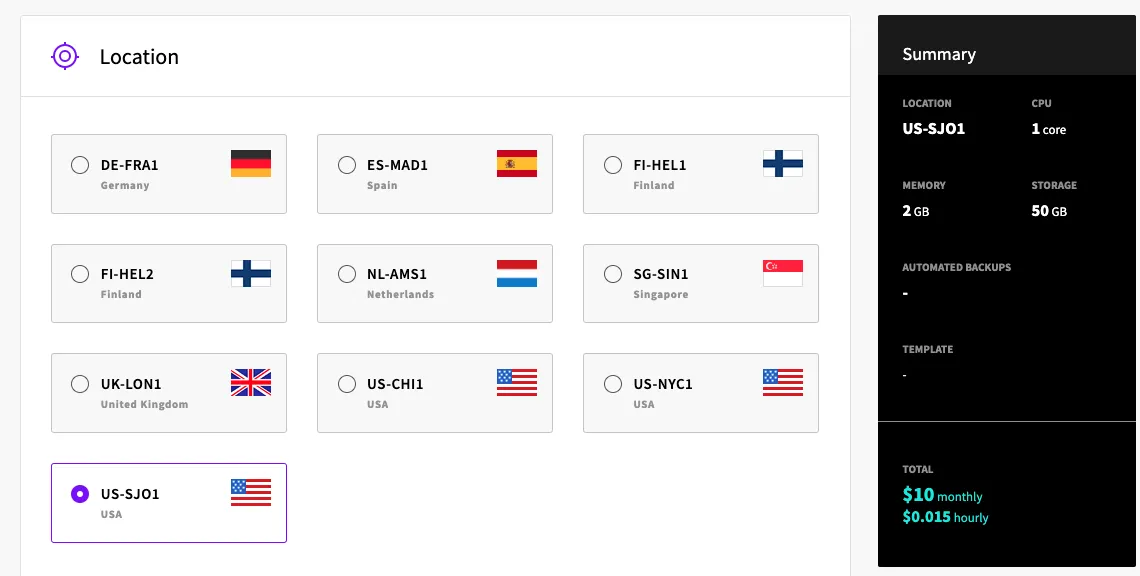Click the Location target icon
1140x576 pixels.
65,56
